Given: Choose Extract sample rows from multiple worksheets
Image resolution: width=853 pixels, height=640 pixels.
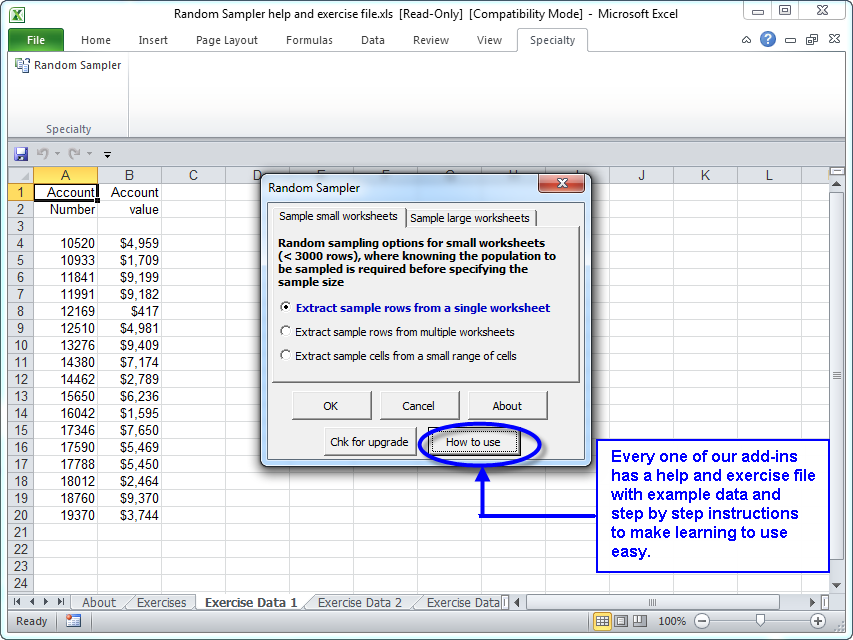Looking at the screenshot, I should coord(286,331).
